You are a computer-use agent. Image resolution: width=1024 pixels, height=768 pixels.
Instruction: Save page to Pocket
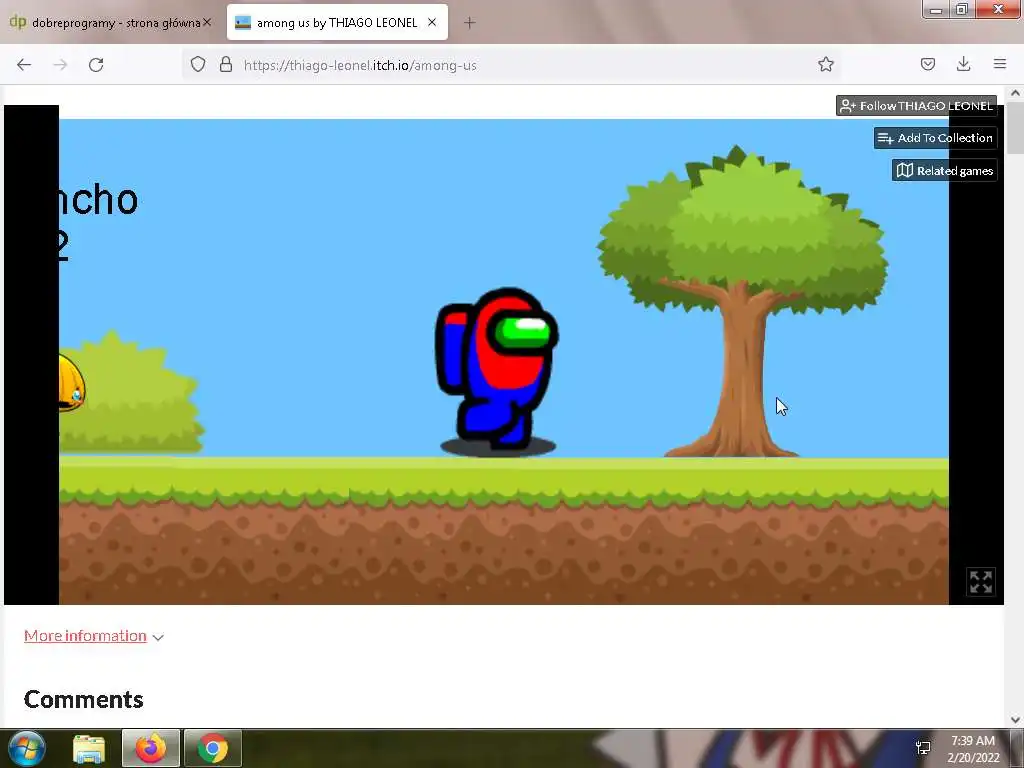tap(927, 65)
